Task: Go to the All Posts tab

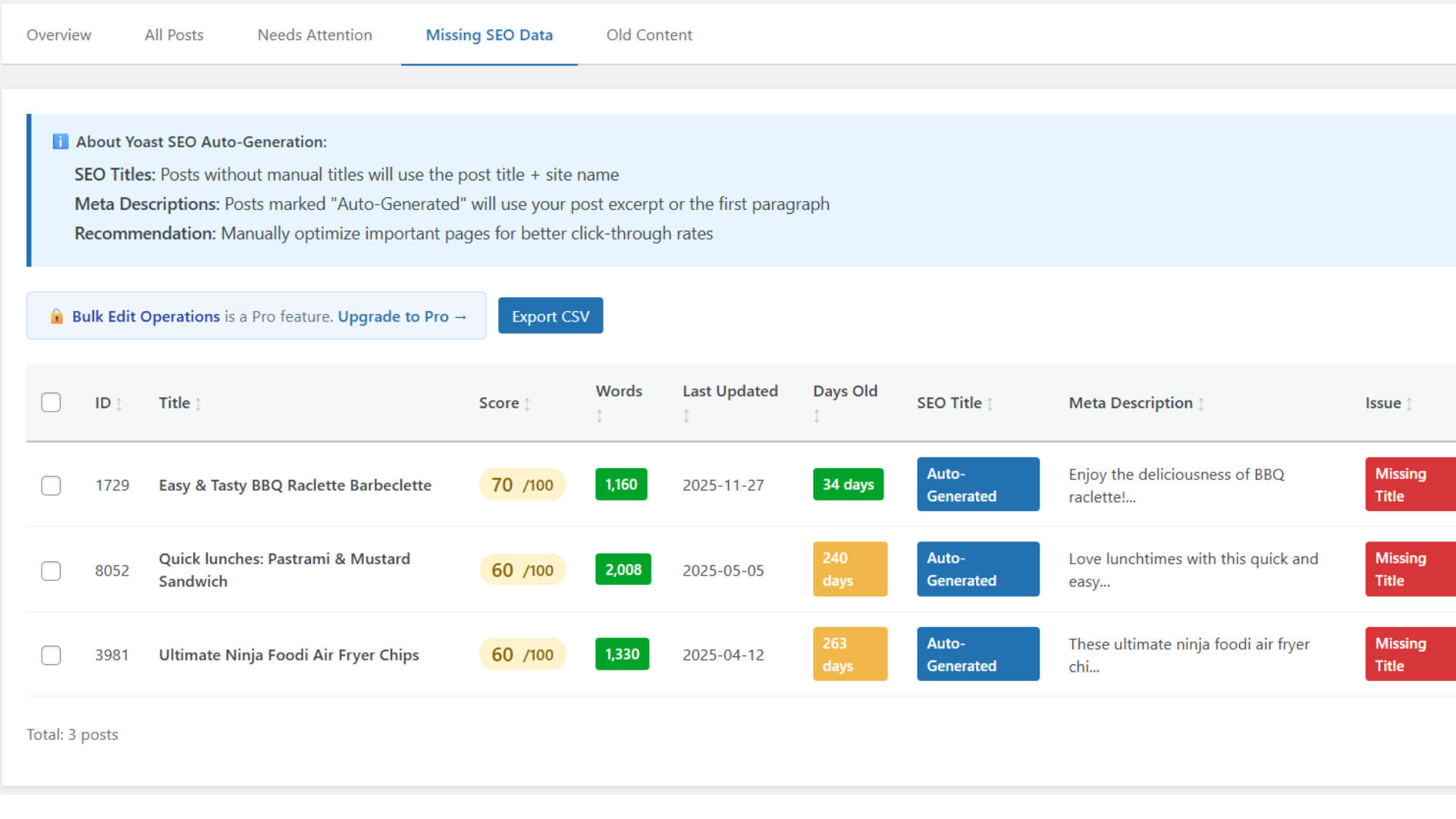Action: pos(174,35)
